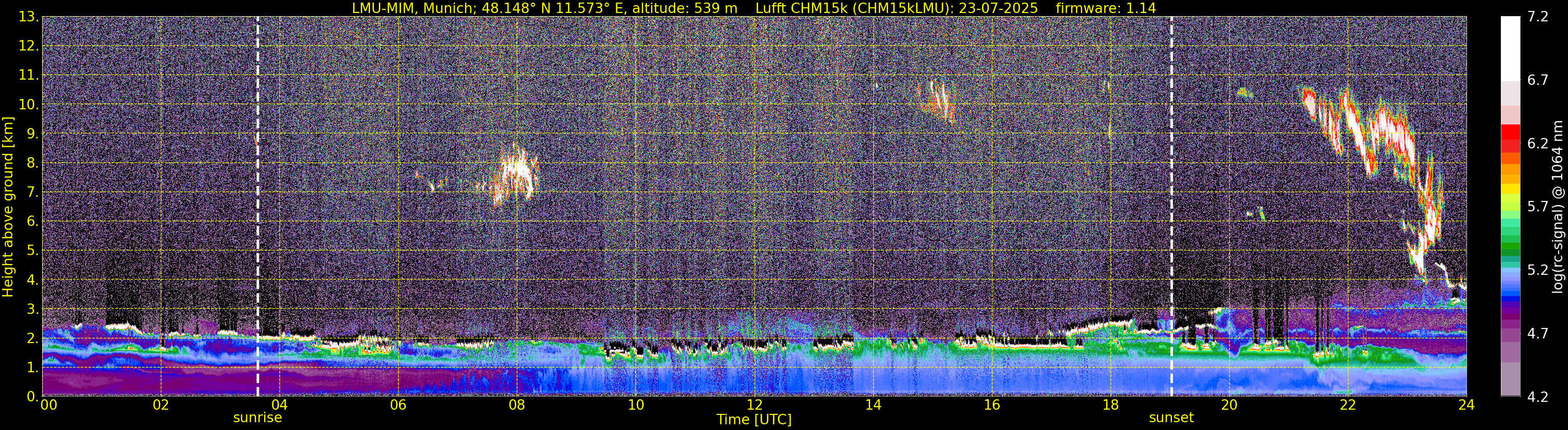
Task: Click the 'sunrise' label below the axis
Action: tap(258, 417)
